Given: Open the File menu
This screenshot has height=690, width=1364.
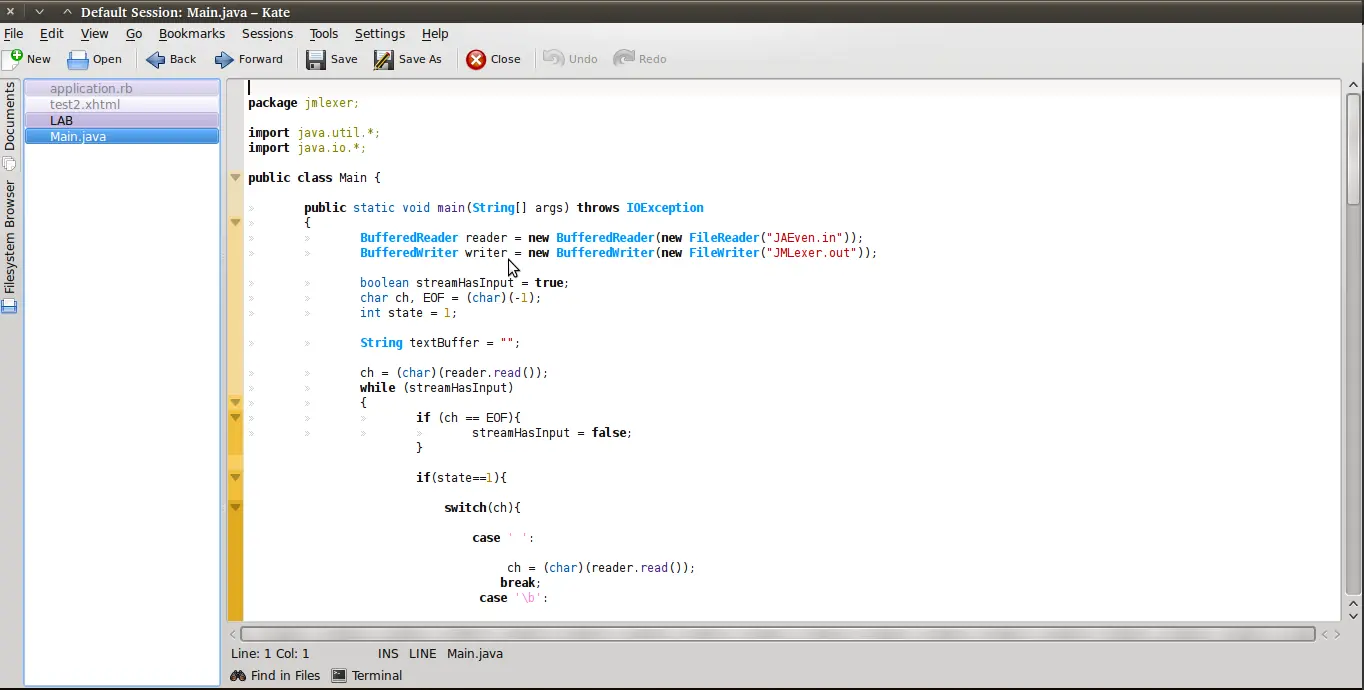Looking at the screenshot, I should point(14,33).
